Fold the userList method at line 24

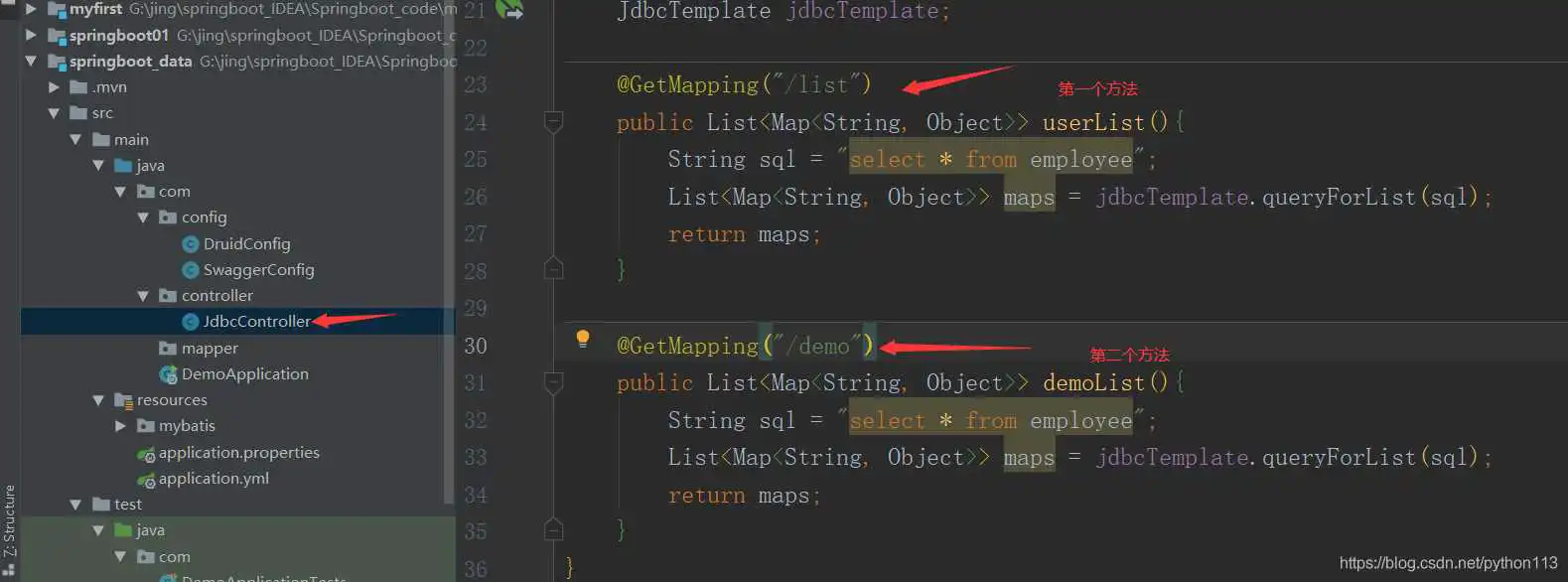tap(554, 122)
